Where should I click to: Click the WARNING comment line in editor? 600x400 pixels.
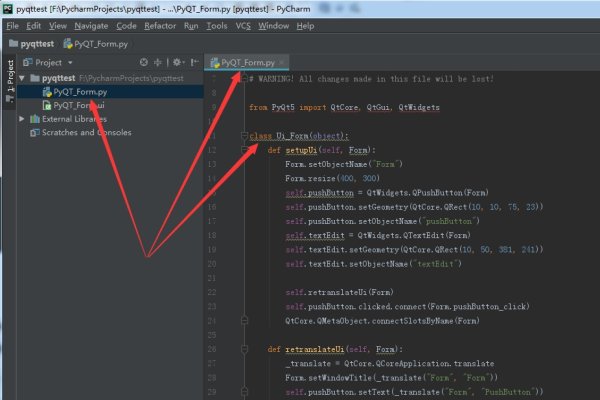pyautogui.click(x=372, y=79)
